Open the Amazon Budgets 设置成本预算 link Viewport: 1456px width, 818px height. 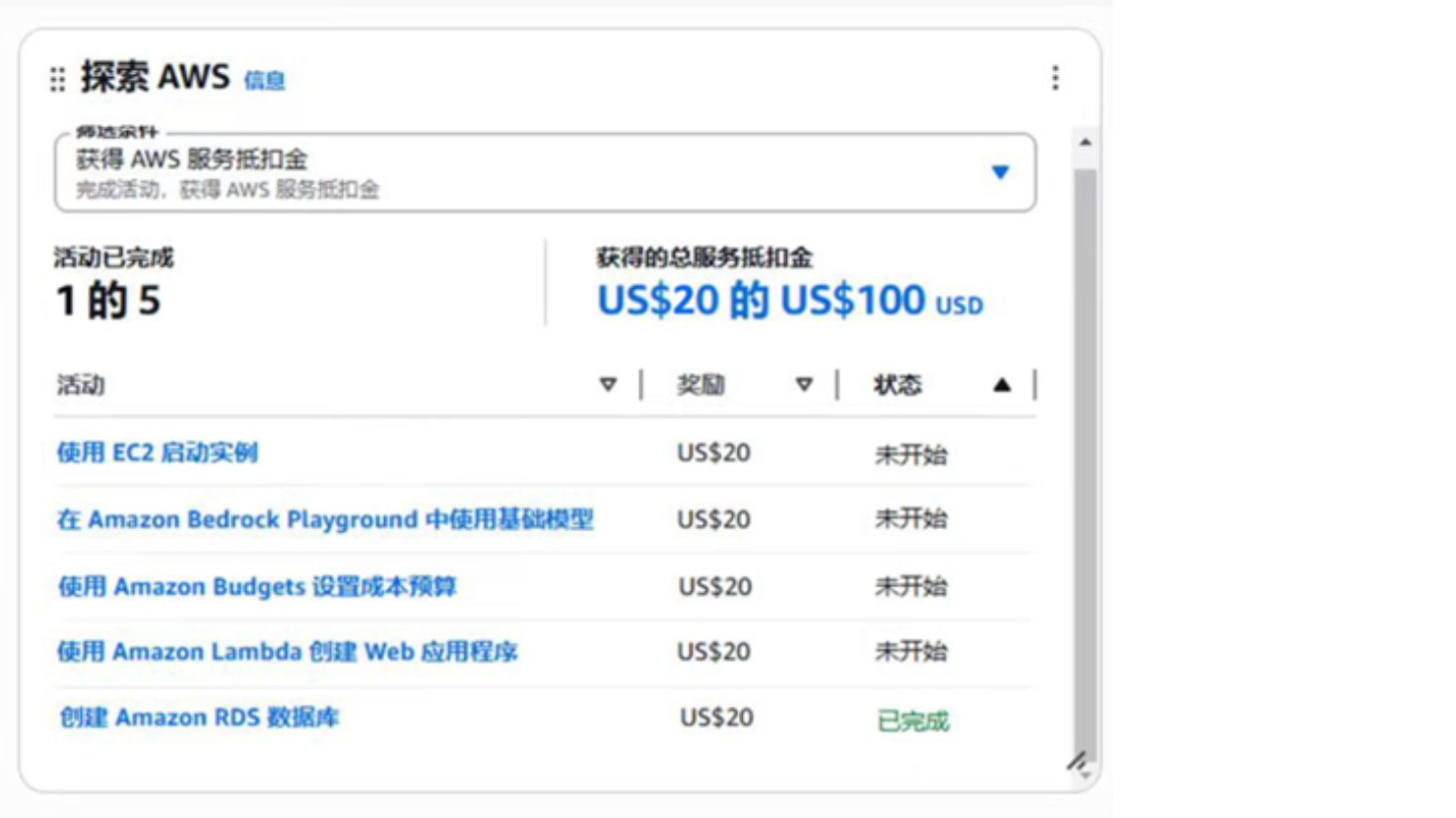pyautogui.click(x=257, y=586)
